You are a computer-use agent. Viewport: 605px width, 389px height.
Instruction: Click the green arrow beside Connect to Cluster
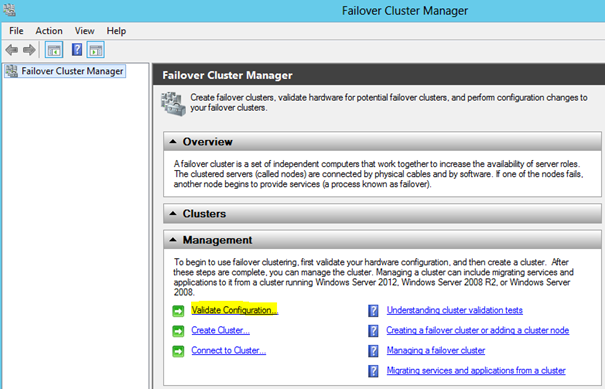point(178,351)
